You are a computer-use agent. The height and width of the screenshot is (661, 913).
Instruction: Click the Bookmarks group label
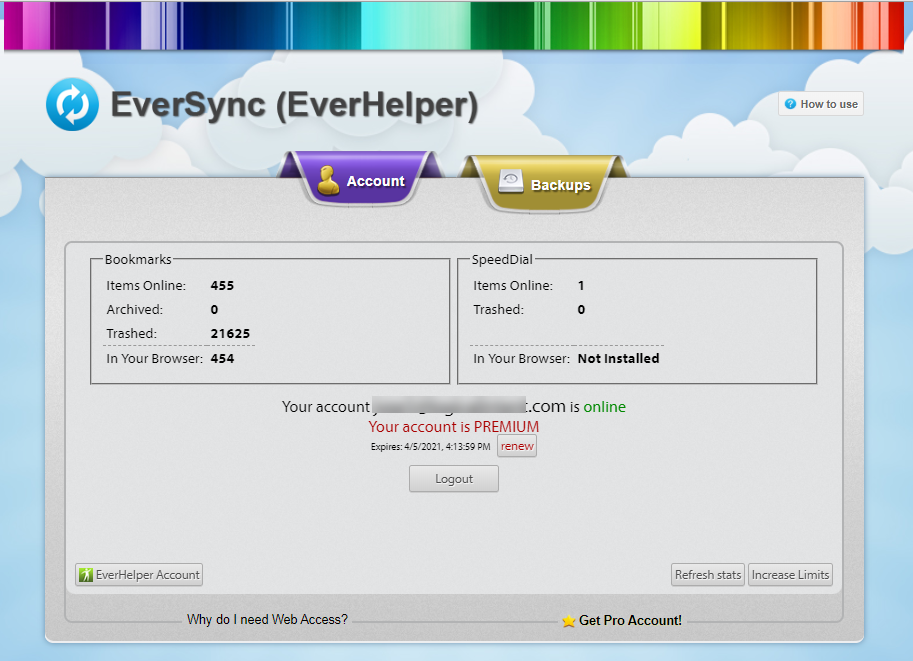[138, 260]
